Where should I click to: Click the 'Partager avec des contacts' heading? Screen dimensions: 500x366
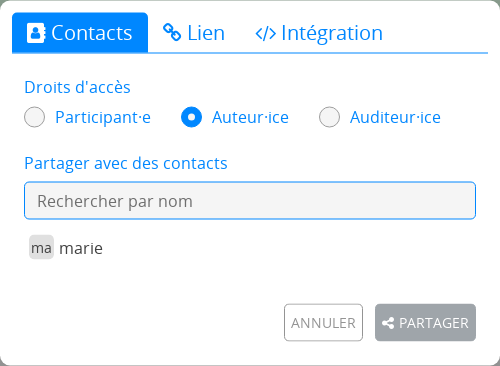pos(126,164)
